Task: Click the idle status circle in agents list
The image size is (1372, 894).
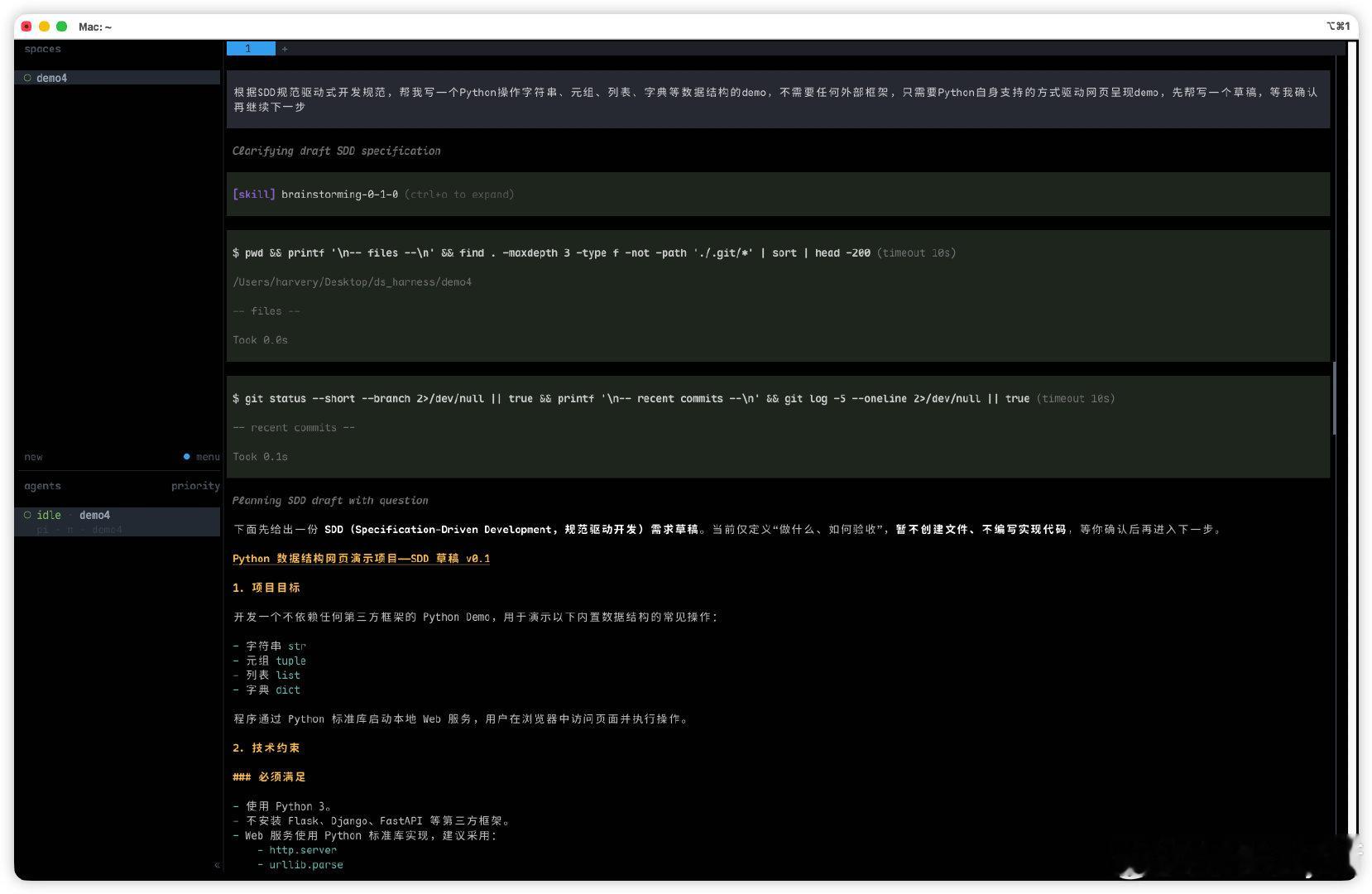Action: pos(27,515)
